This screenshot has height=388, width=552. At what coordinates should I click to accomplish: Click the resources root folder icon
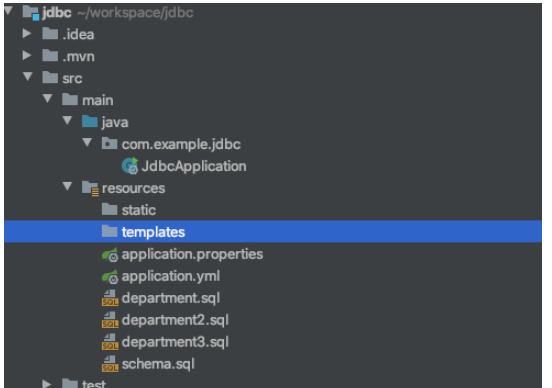pyautogui.click(x=90, y=188)
